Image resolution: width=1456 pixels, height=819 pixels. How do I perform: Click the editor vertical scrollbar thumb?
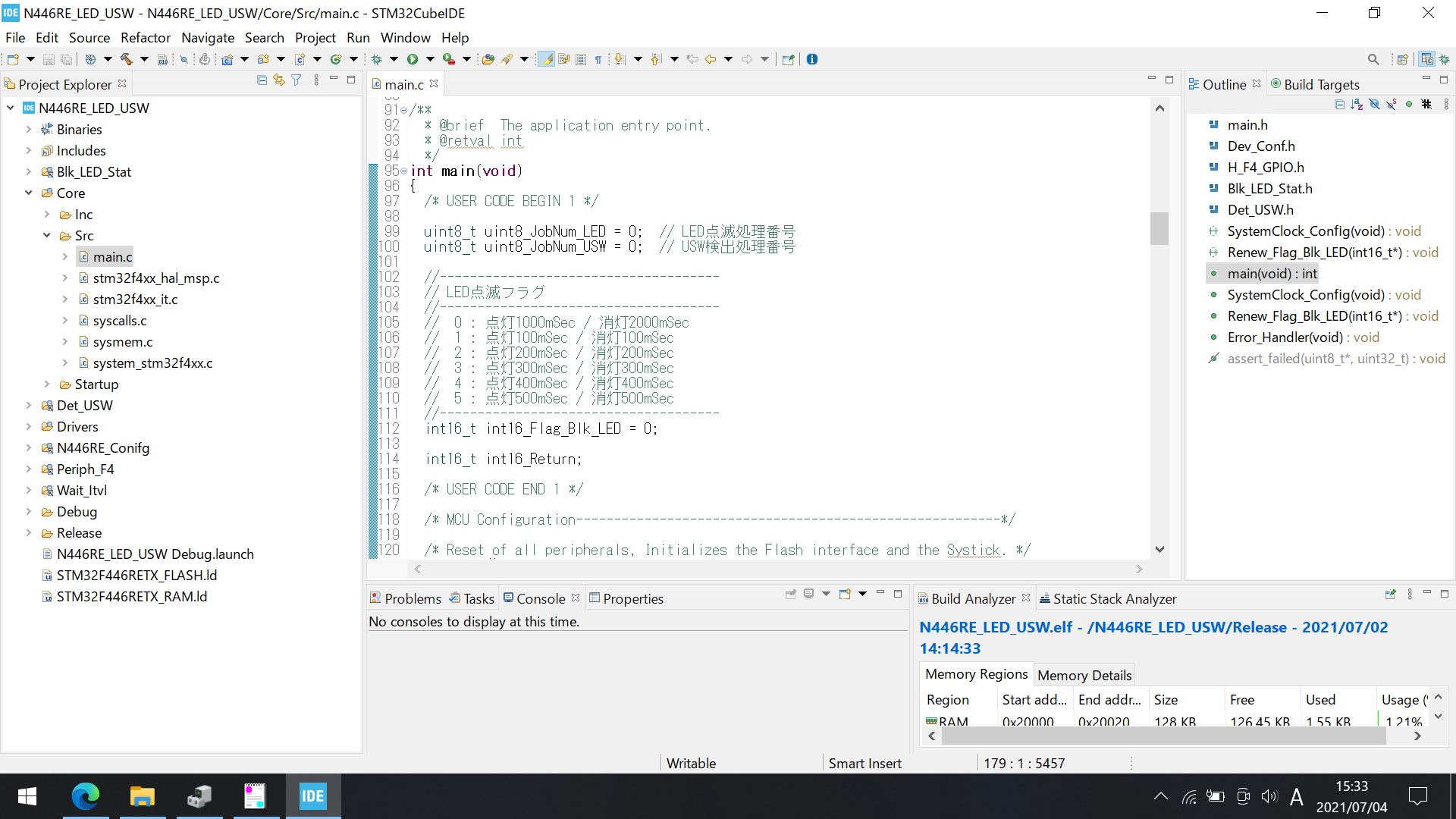coord(1159,227)
